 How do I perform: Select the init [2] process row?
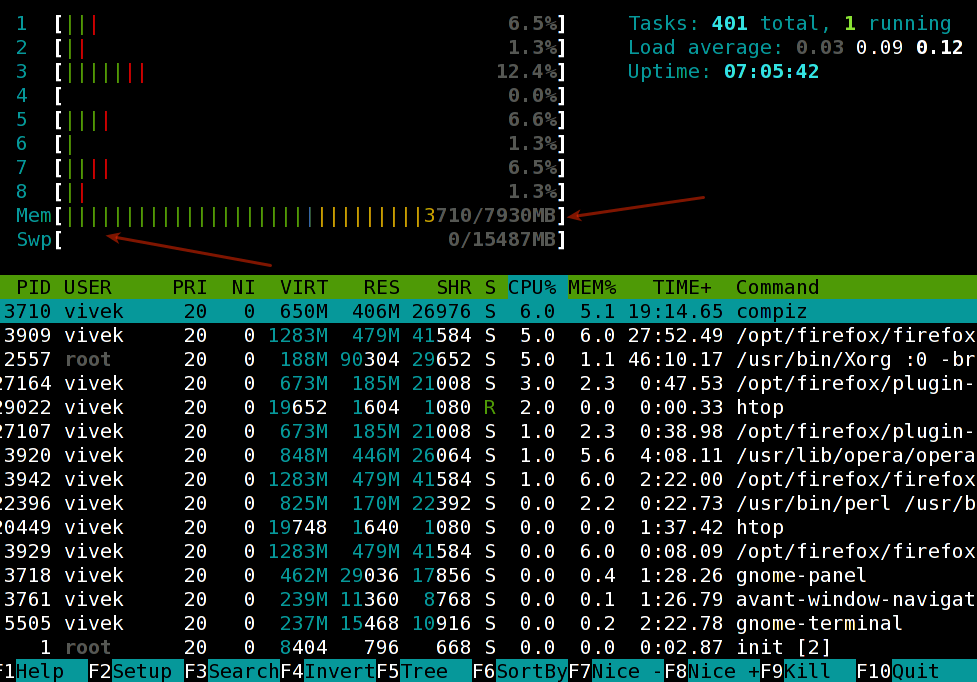488,647
